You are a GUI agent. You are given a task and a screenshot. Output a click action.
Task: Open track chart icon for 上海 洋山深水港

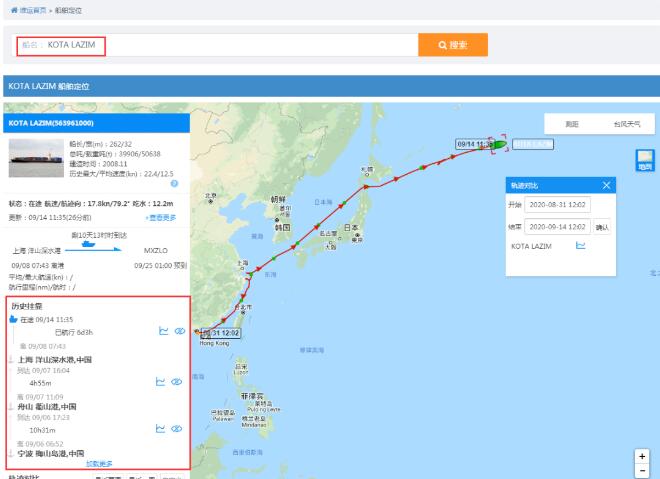pos(162,382)
